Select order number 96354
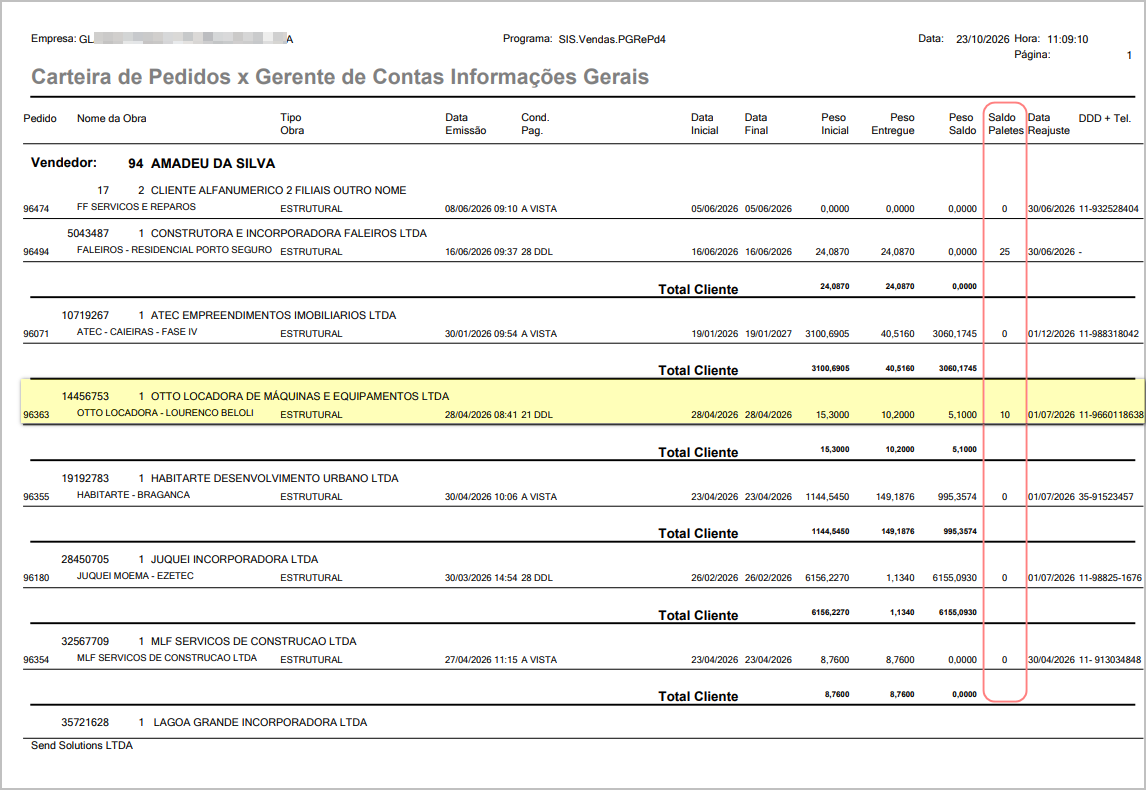Screen dimensions: 1146x790 [36, 660]
